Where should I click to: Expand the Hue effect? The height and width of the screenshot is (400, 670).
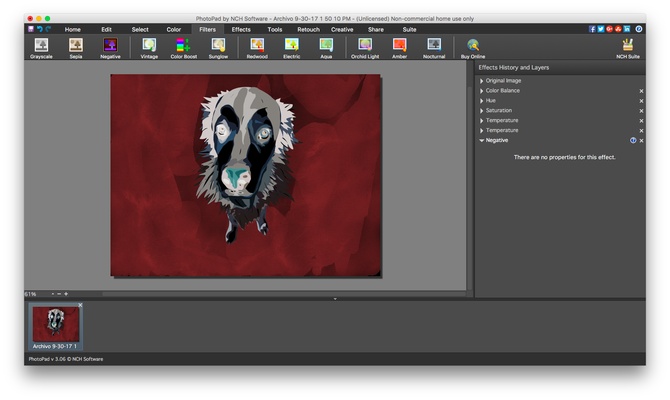[482, 101]
